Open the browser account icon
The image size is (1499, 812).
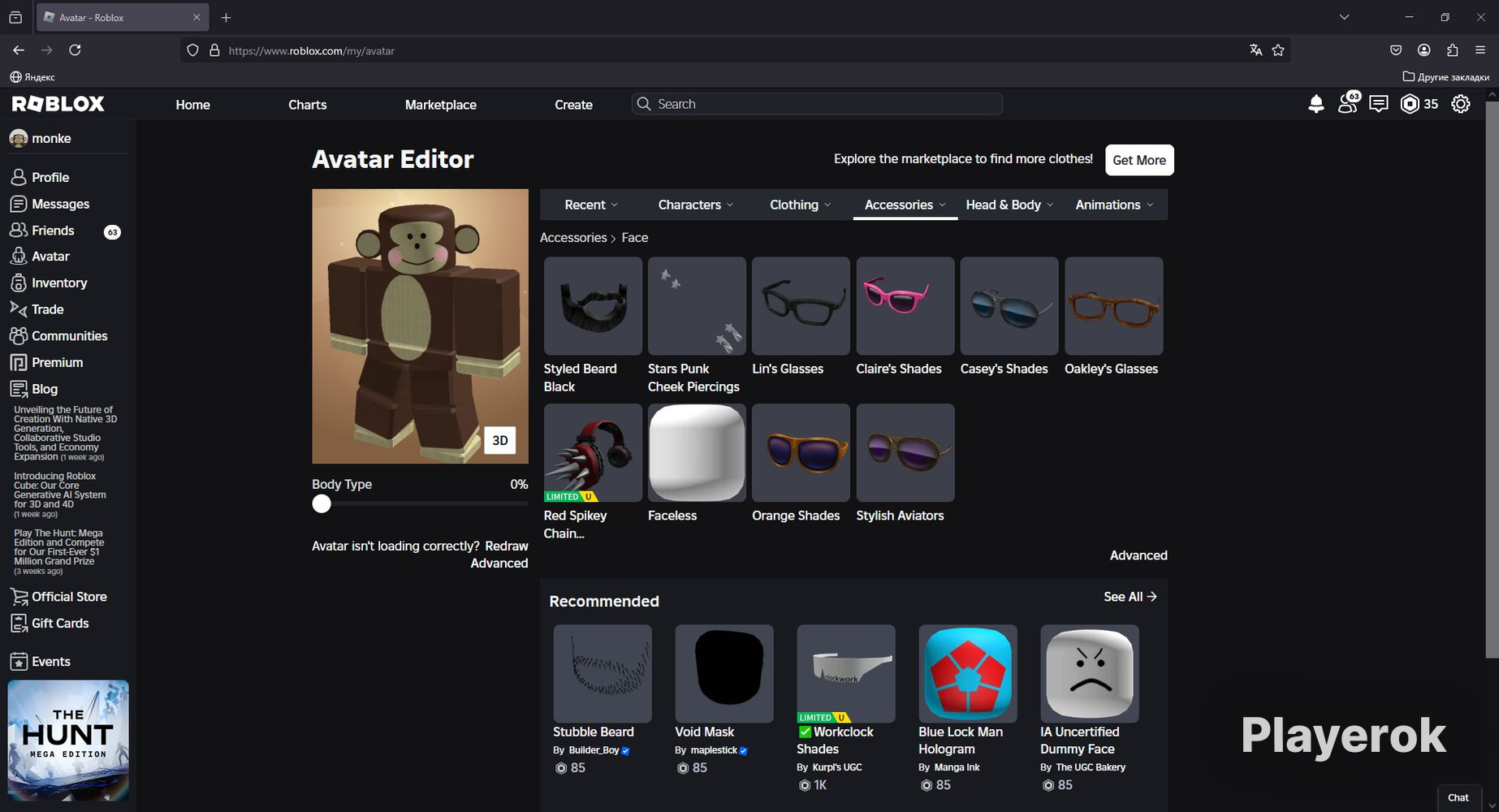point(1424,50)
